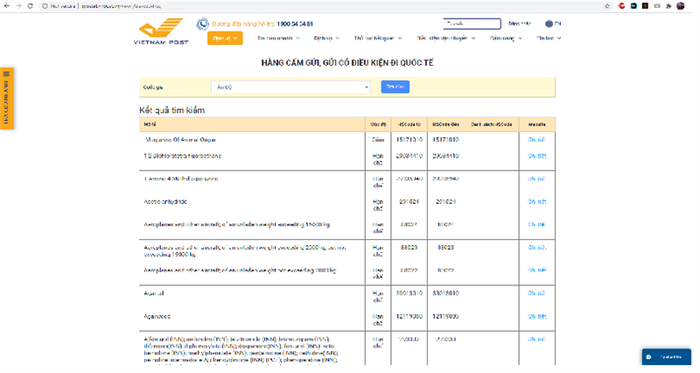Open the country selection dropdown
The height and width of the screenshot is (373, 700).
pyautogui.click(x=291, y=87)
